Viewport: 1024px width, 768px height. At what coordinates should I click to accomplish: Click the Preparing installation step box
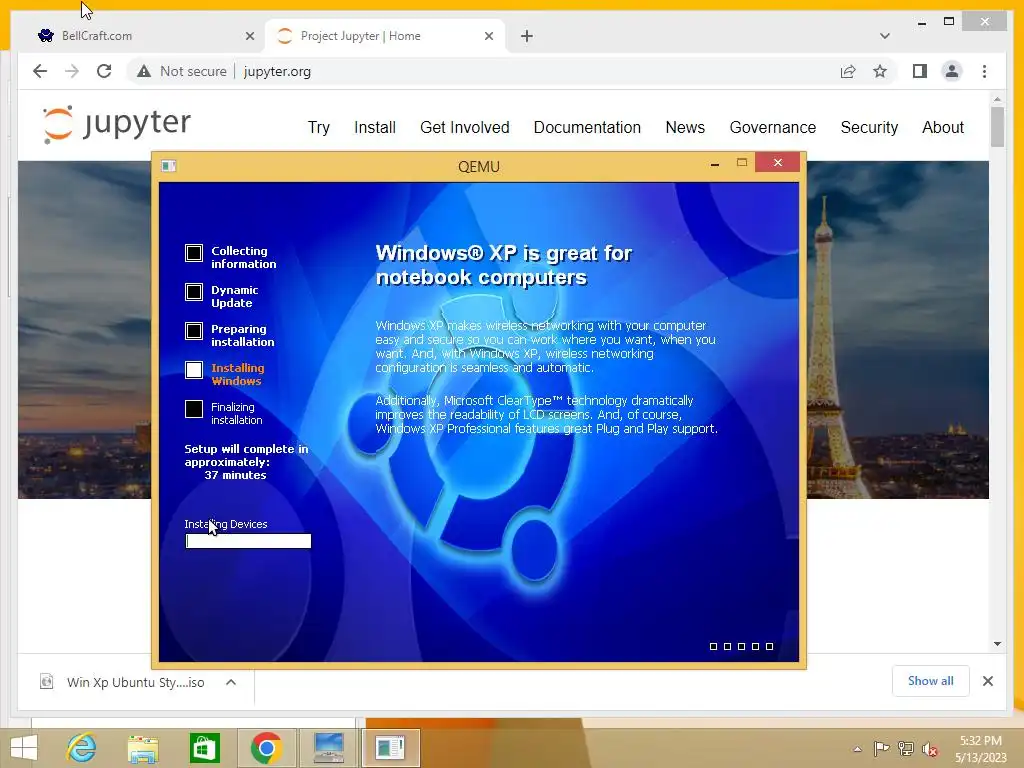pyautogui.click(x=194, y=331)
